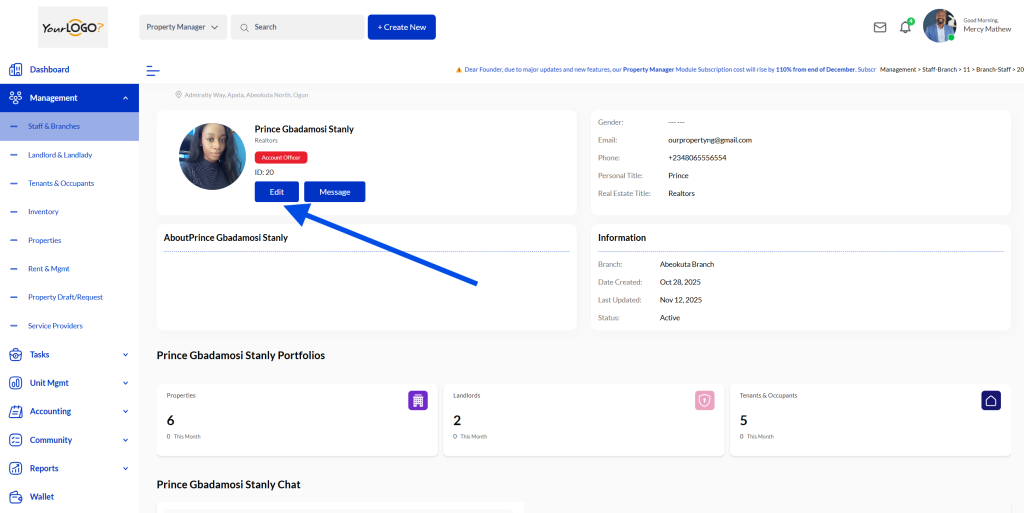1024x513 pixels.
Task: Click the purple Properties building icon
Action: coord(418,400)
